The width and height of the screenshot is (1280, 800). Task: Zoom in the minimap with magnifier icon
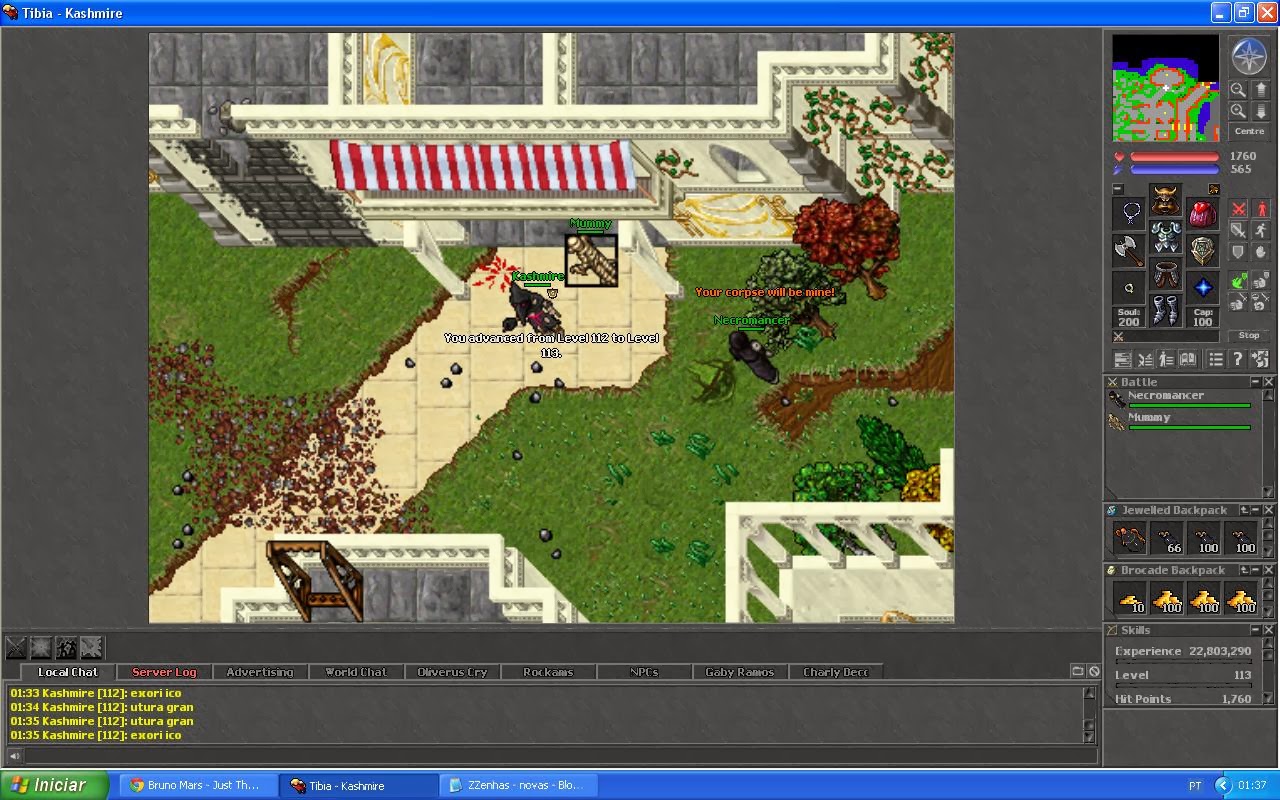point(1237,108)
